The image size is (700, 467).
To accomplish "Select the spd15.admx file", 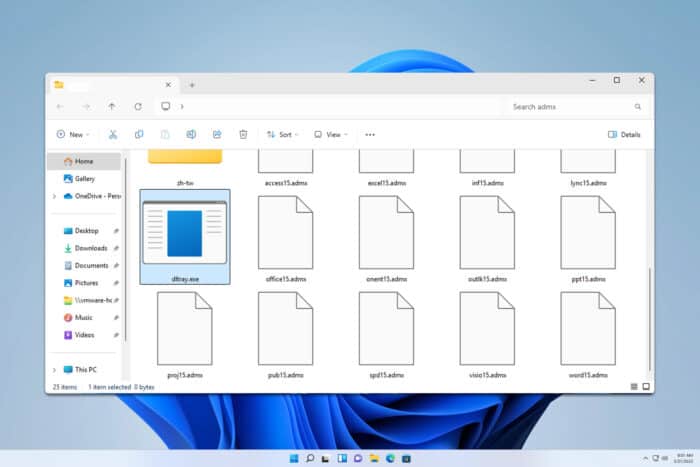I will pyautogui.click(x=387, y=335).
